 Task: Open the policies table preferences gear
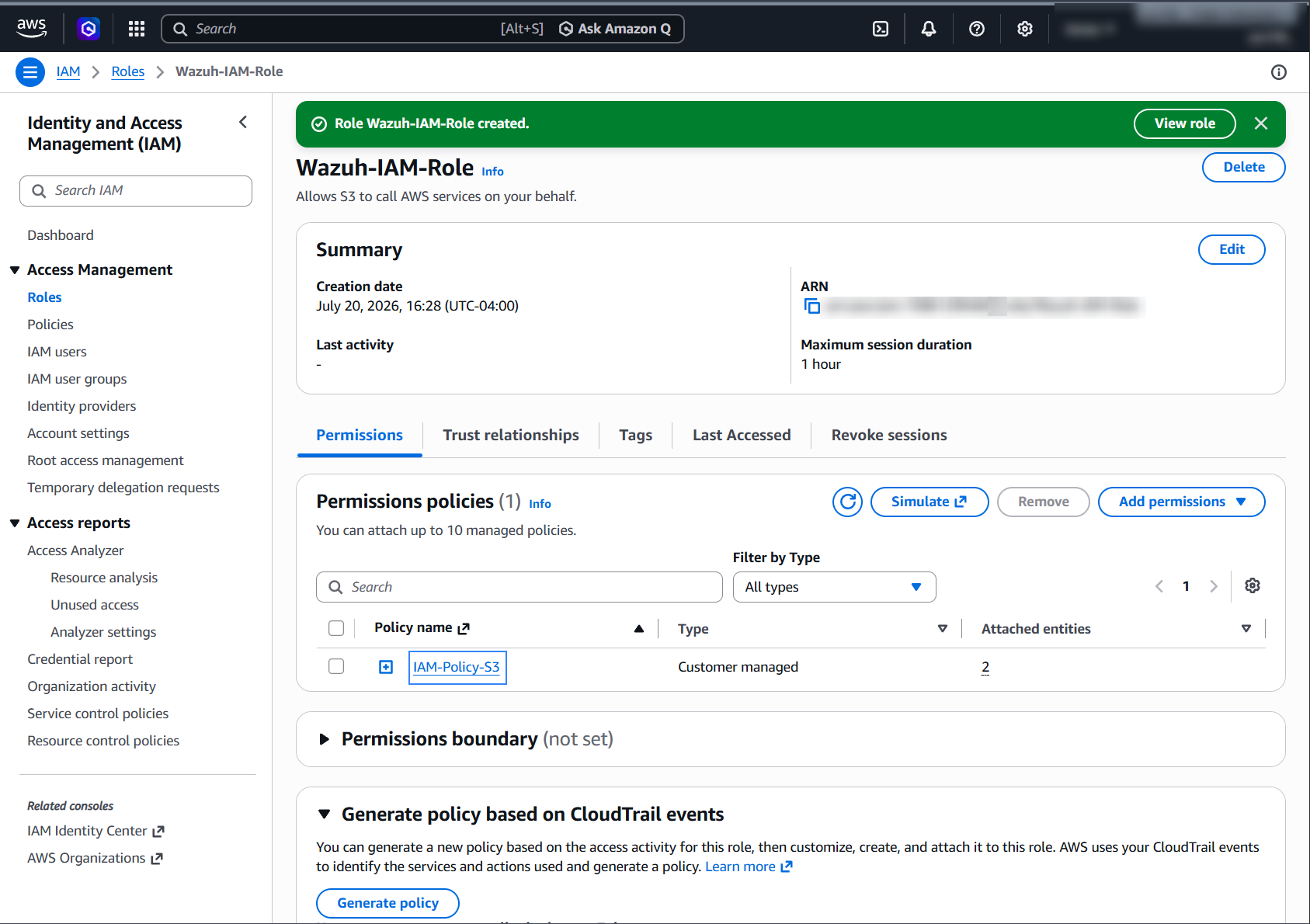click(x=1253, y=586)
